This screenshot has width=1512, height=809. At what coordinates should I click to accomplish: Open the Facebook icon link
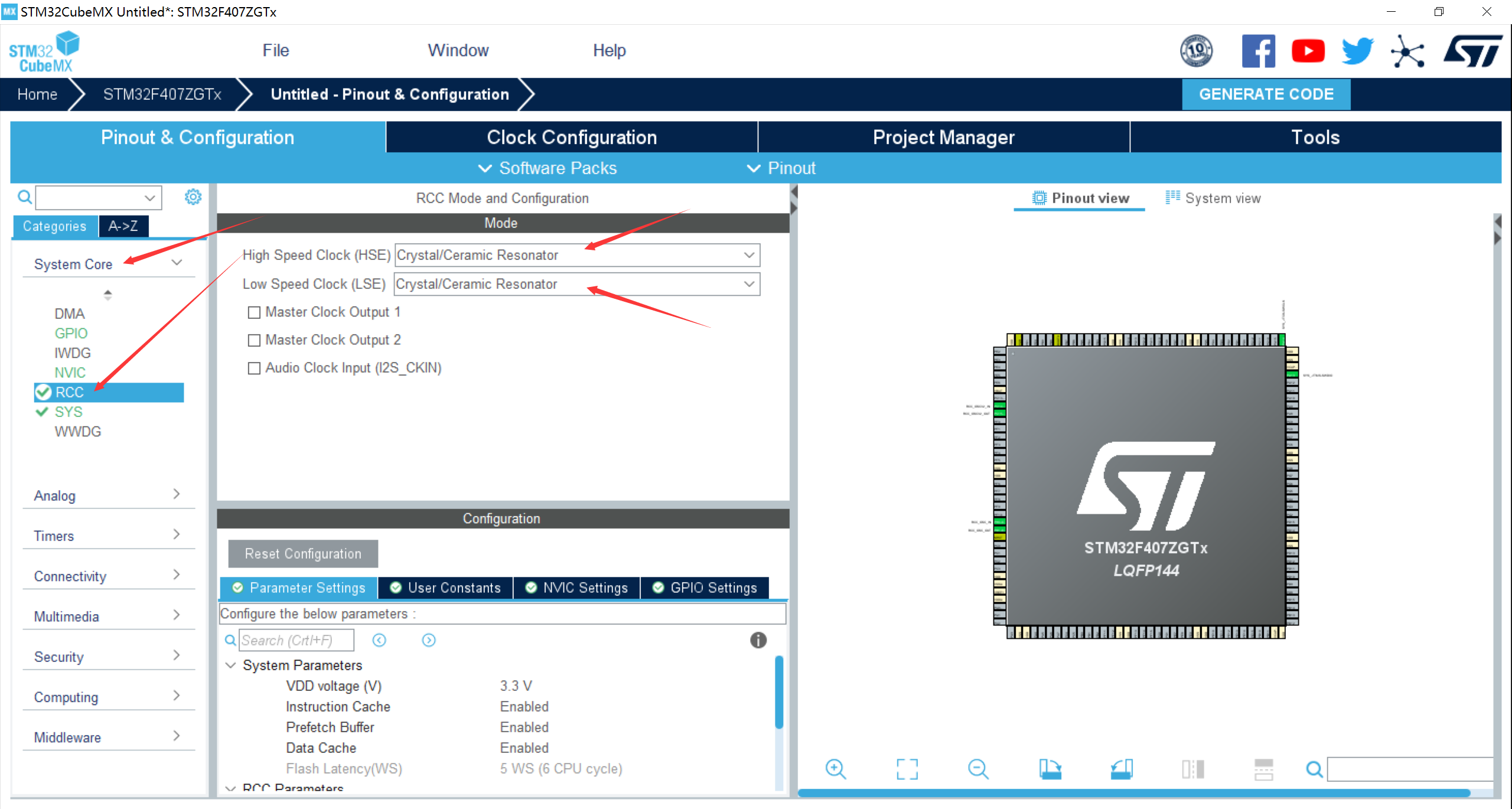[x=1258, y=51]
